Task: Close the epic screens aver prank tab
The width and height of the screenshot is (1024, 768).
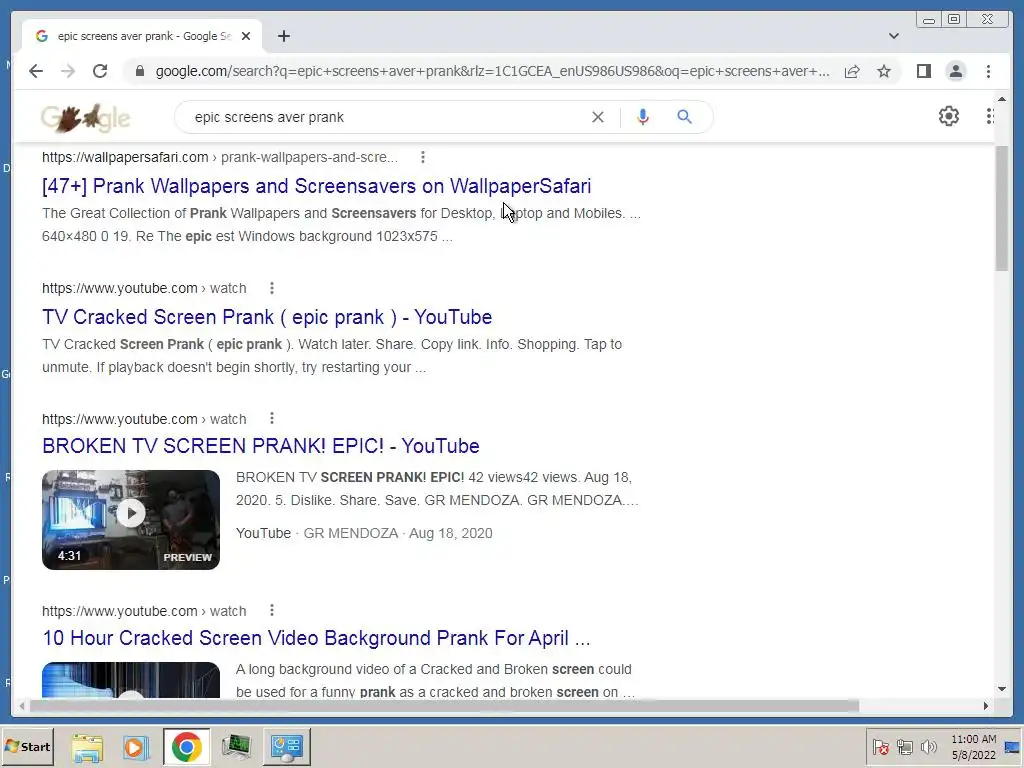Action: 246,36
